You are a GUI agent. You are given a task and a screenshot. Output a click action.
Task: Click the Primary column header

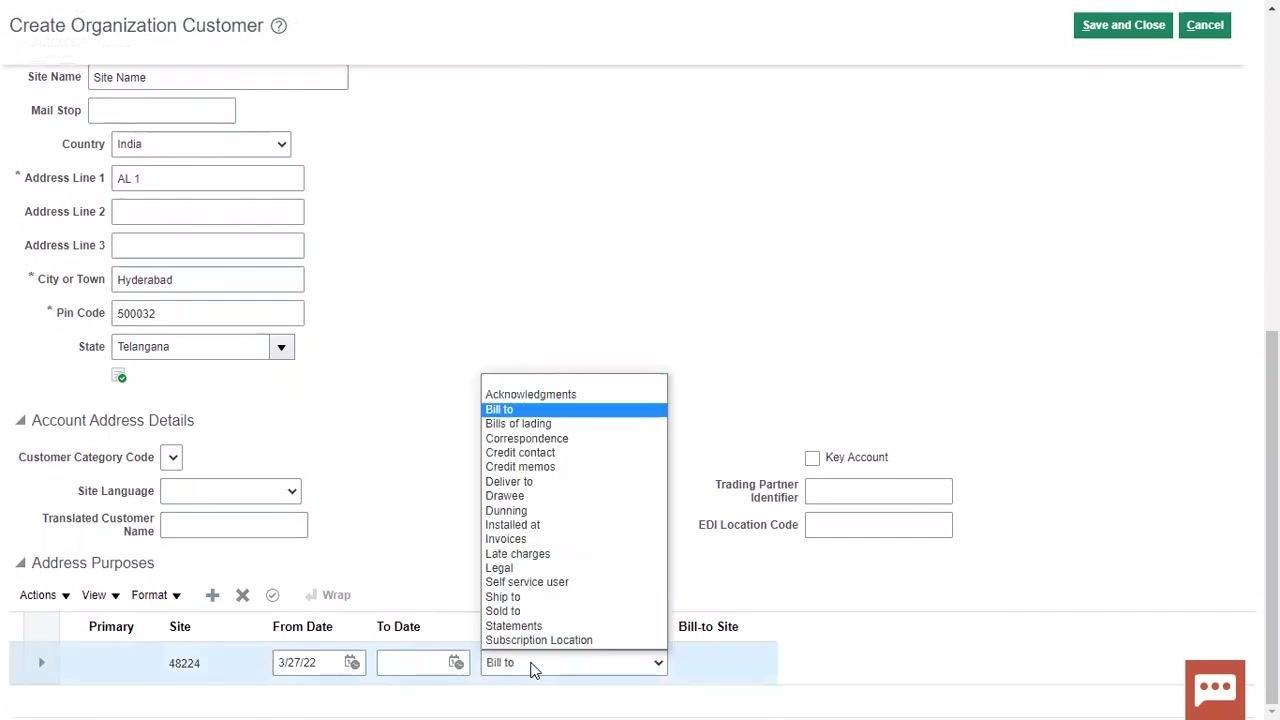[x=111, y=627]
